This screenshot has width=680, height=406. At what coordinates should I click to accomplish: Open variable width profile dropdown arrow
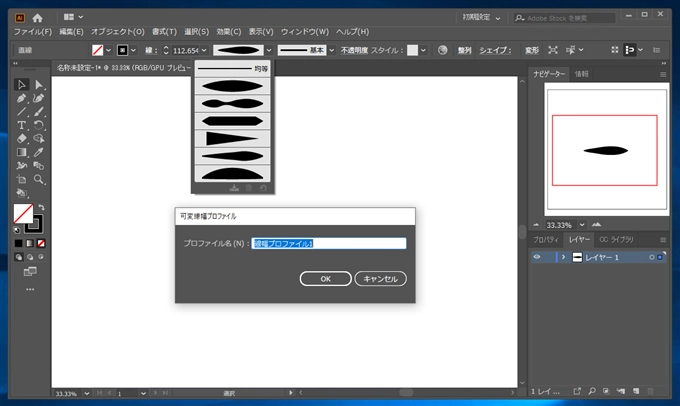[x=269, y=50]
